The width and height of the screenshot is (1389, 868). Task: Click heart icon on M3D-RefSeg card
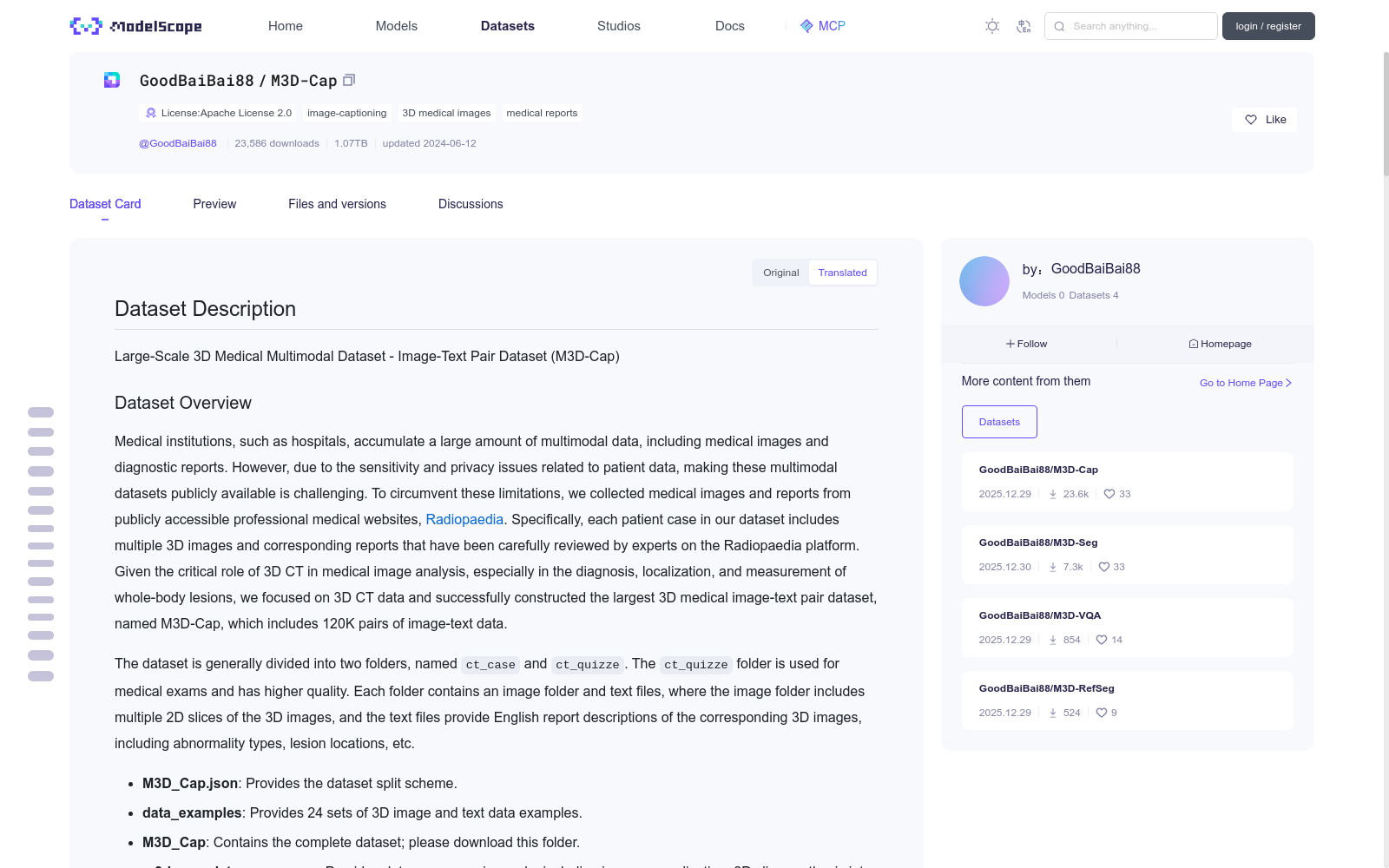(x=1102, y=713)
